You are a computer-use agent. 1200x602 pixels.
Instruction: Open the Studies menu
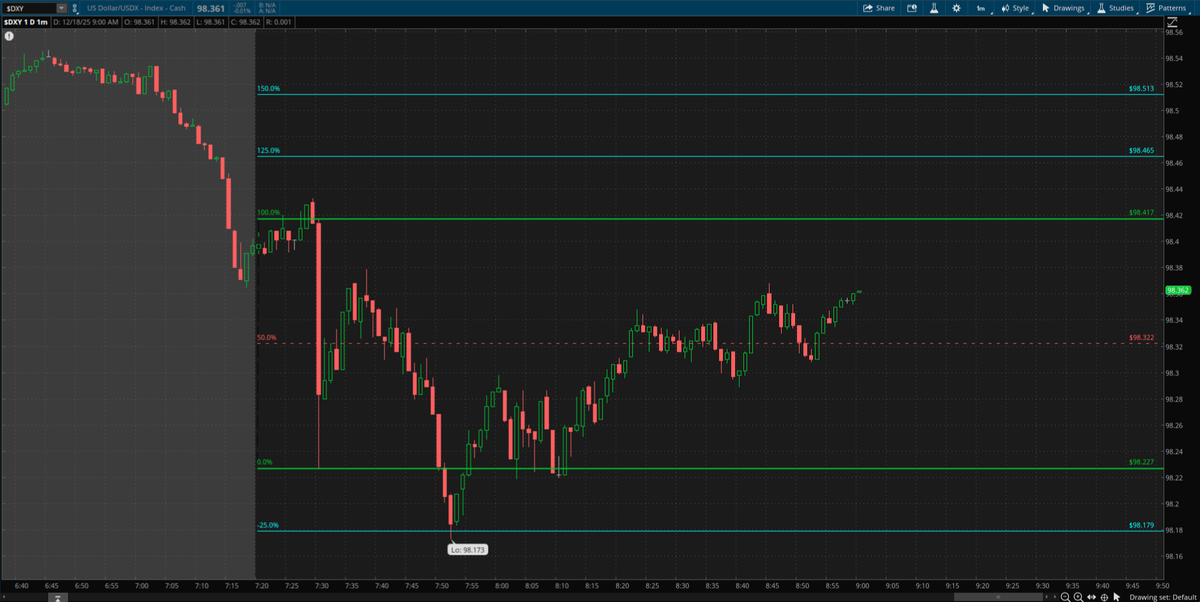tap(1116, 7)
